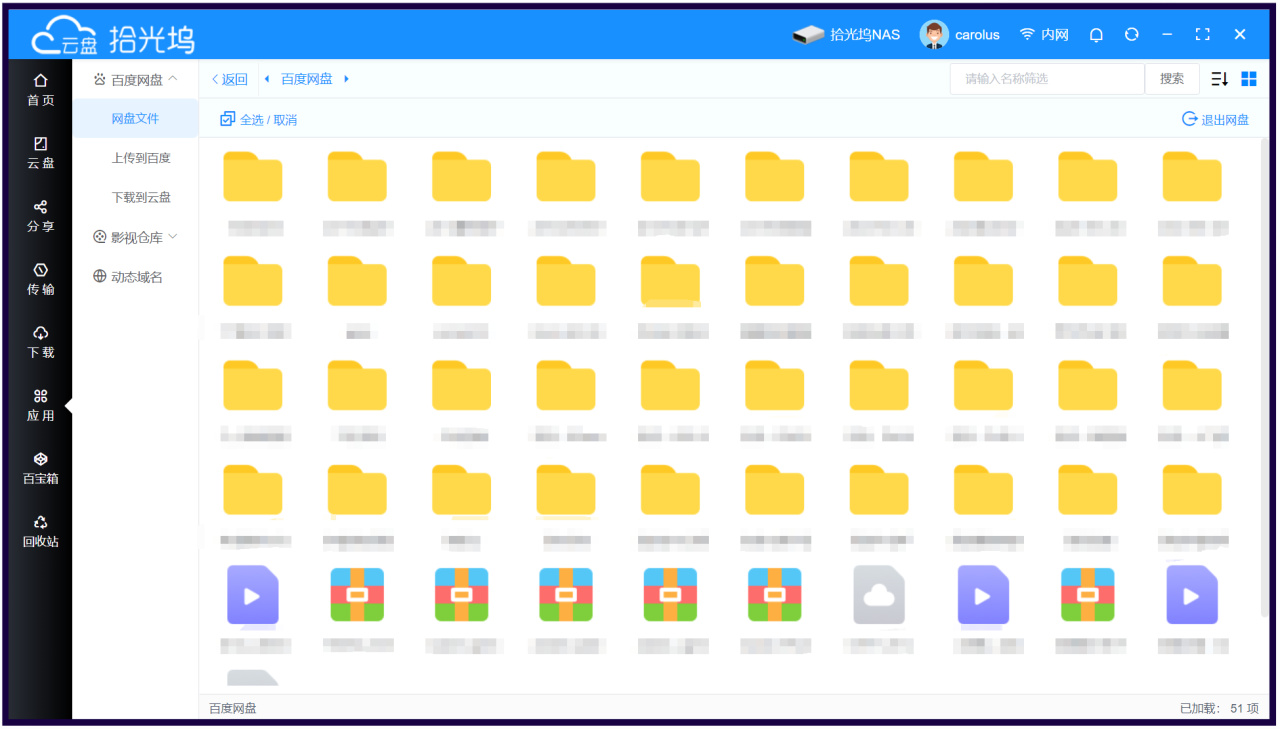Screen dimensions: 1280x729
Task: Open the 云盘 section
Action: [x=40, y=152]
